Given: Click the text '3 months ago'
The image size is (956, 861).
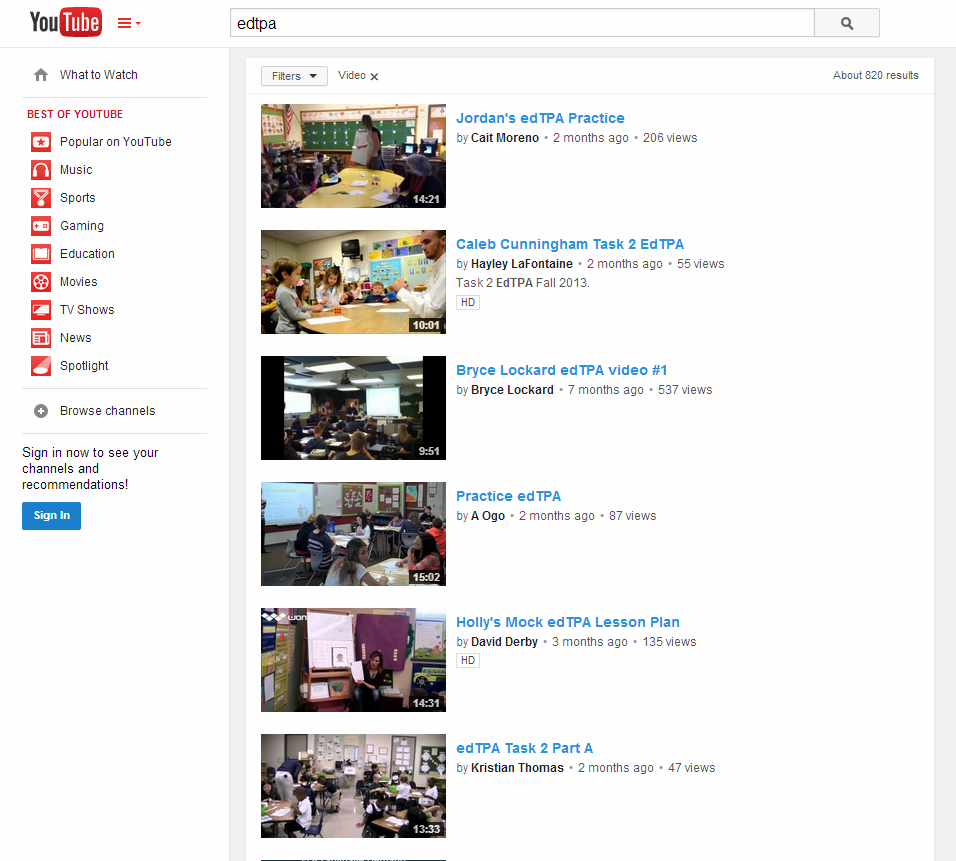Looking at the screenshot, I should [590, 642].
